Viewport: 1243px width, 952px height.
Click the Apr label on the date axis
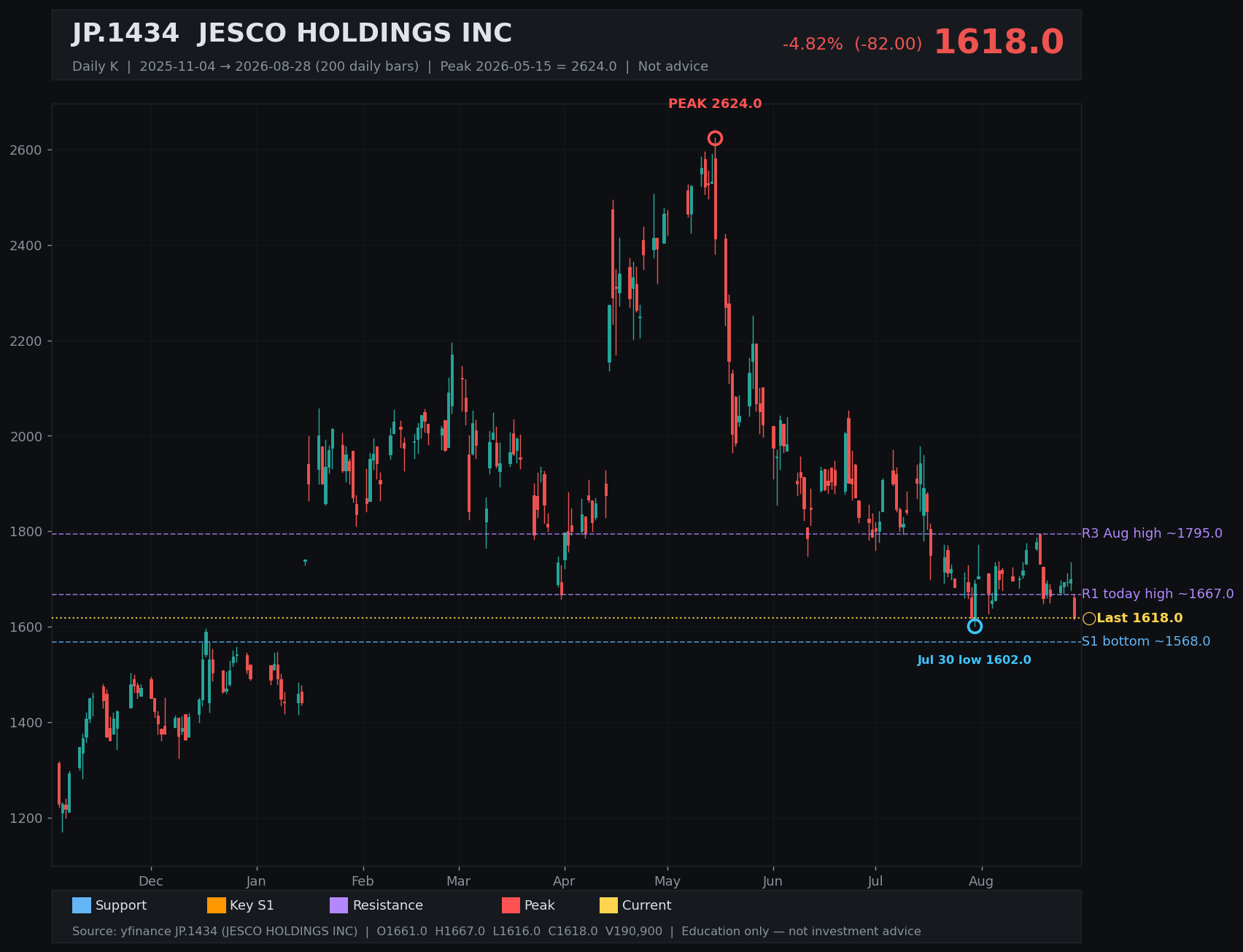point(564,881)
